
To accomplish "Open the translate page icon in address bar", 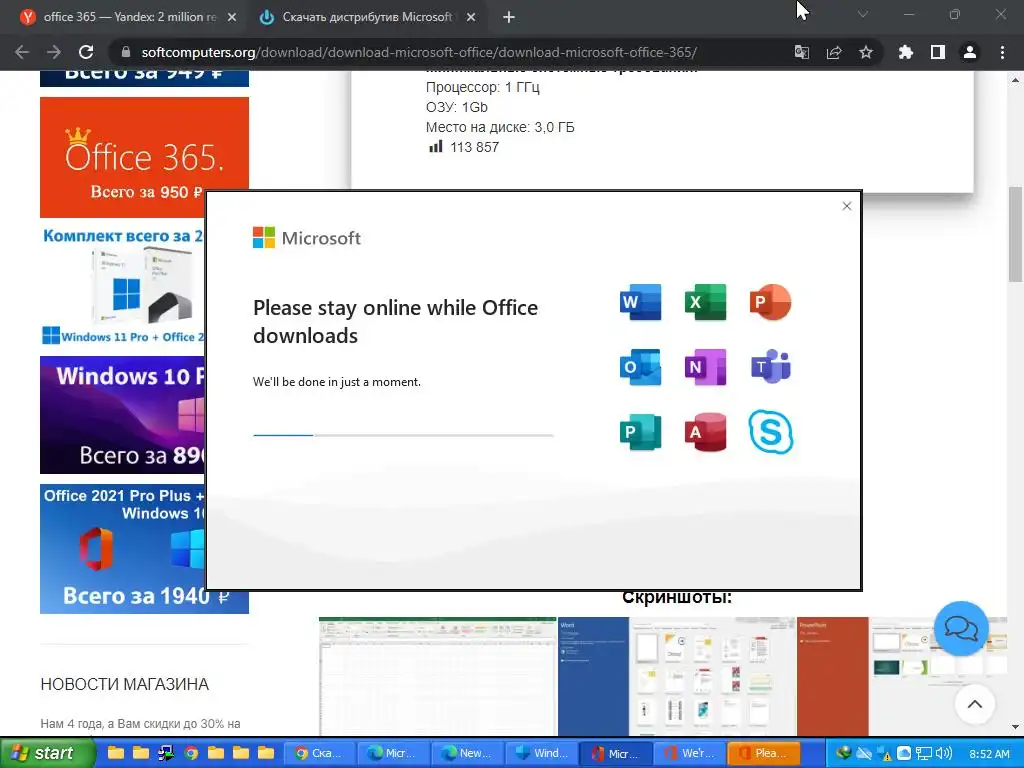I will point(801,52).
